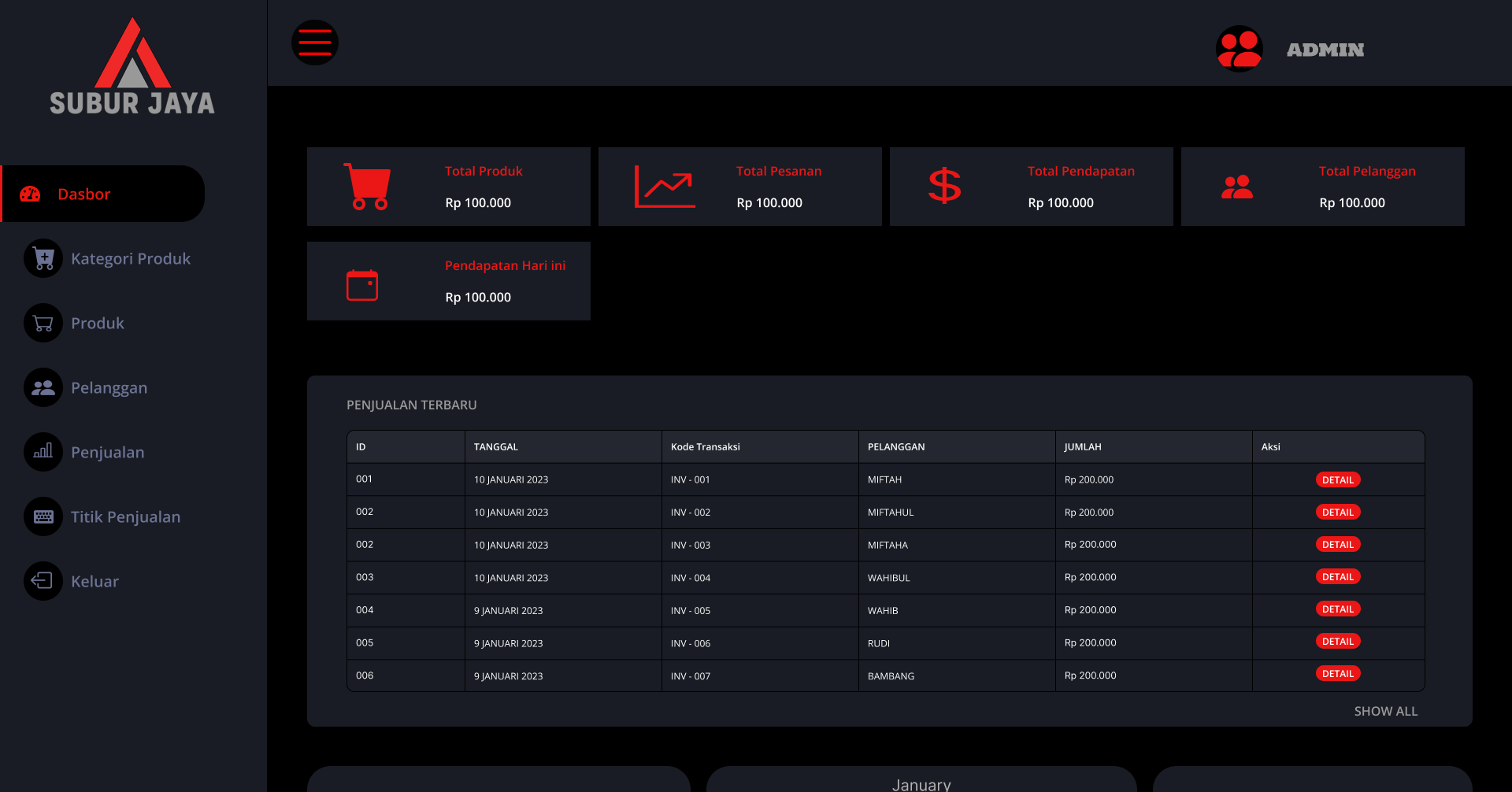This screenshot has width=1512, height=792.
Task: Select the Kategori Produk menu item
Action: [x=131, y=258]
